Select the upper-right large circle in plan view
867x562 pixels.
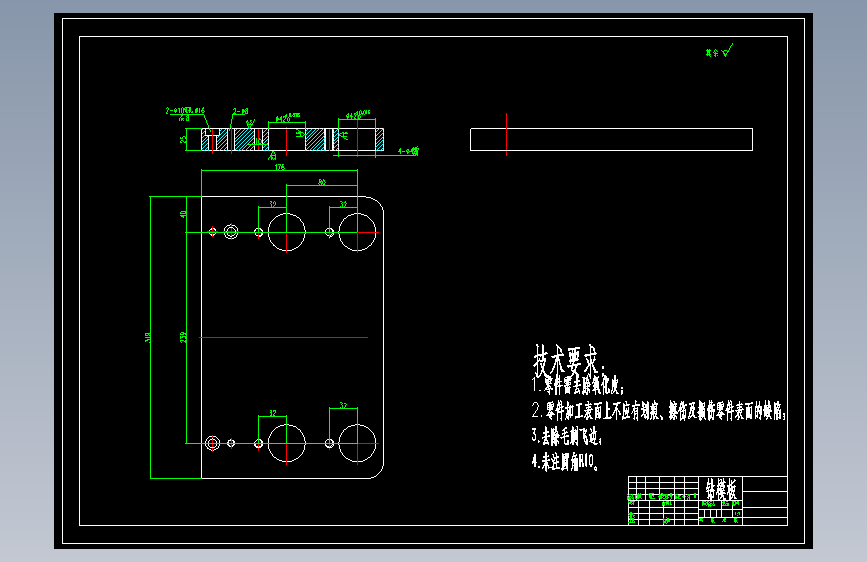pos(357,232)
